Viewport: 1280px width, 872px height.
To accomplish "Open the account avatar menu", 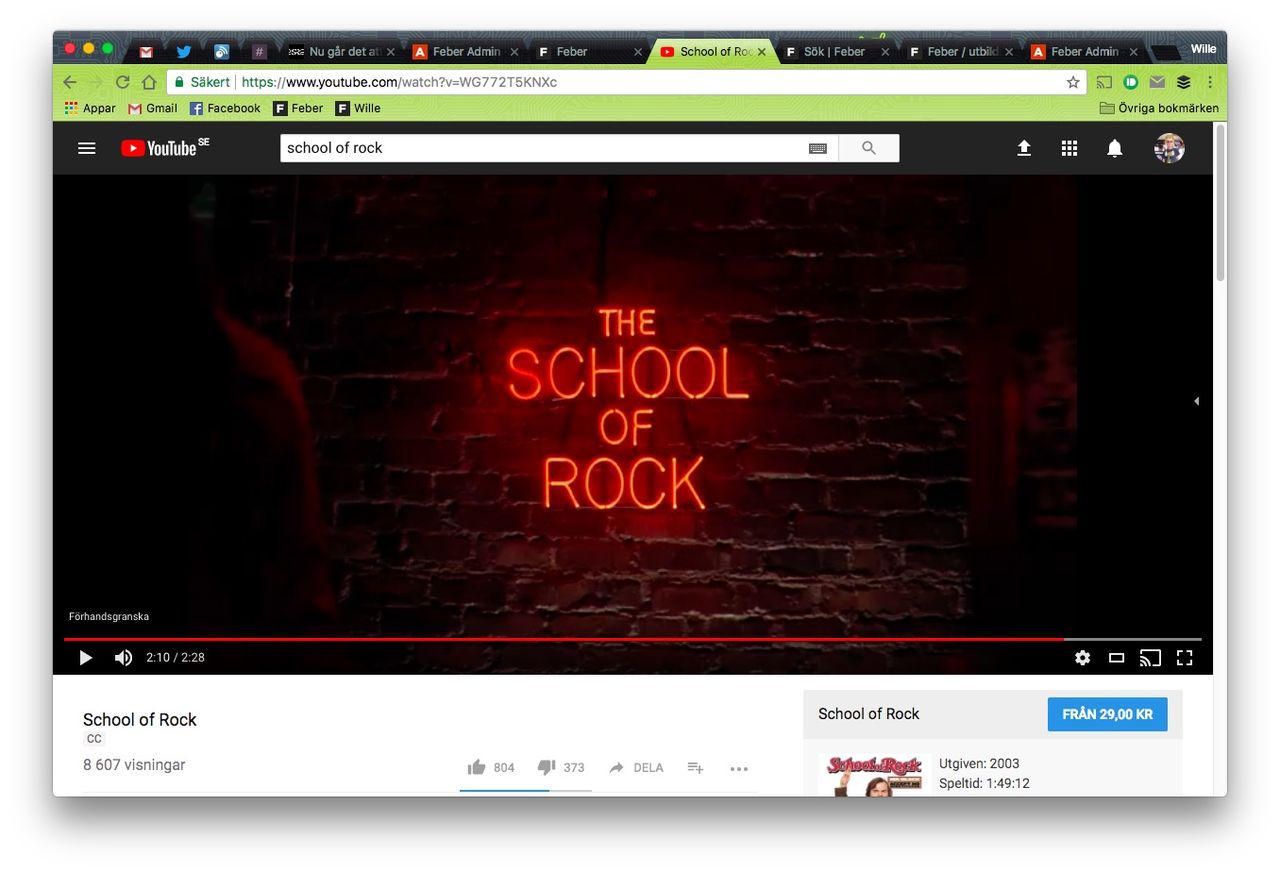I will coord(1169,148).
